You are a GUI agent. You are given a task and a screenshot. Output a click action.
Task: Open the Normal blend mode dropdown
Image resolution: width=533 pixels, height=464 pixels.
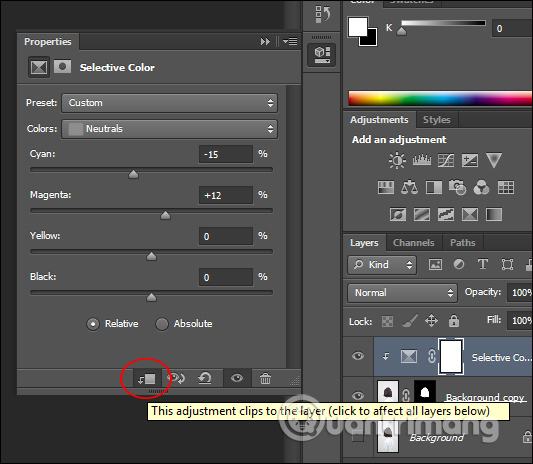402,293
